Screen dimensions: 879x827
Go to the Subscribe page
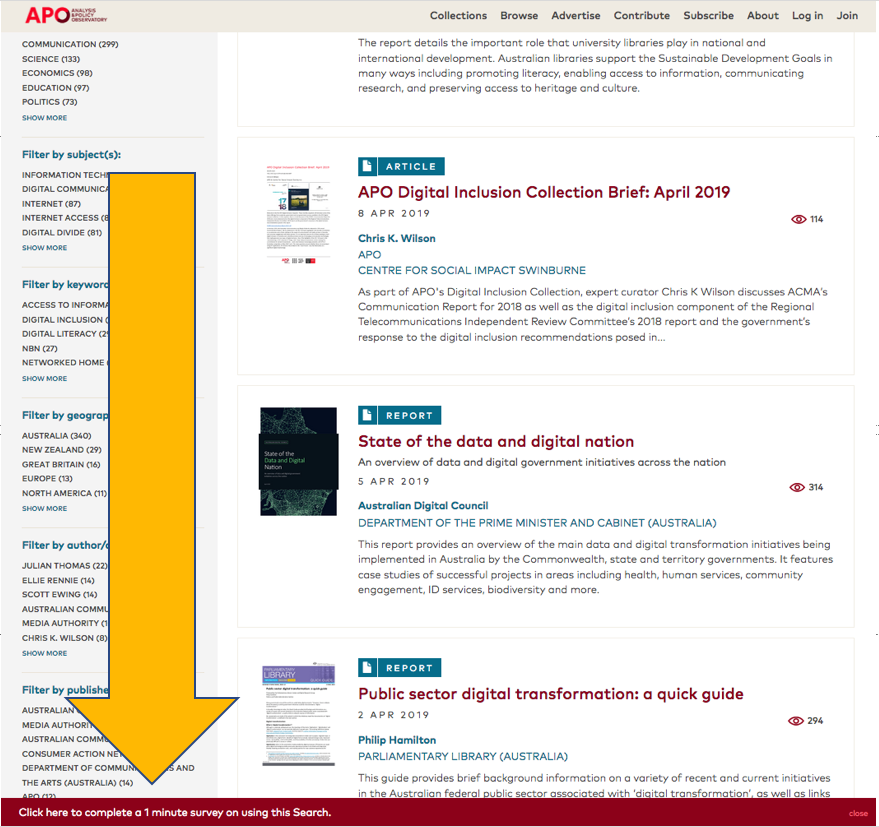(x=708, y=15)
